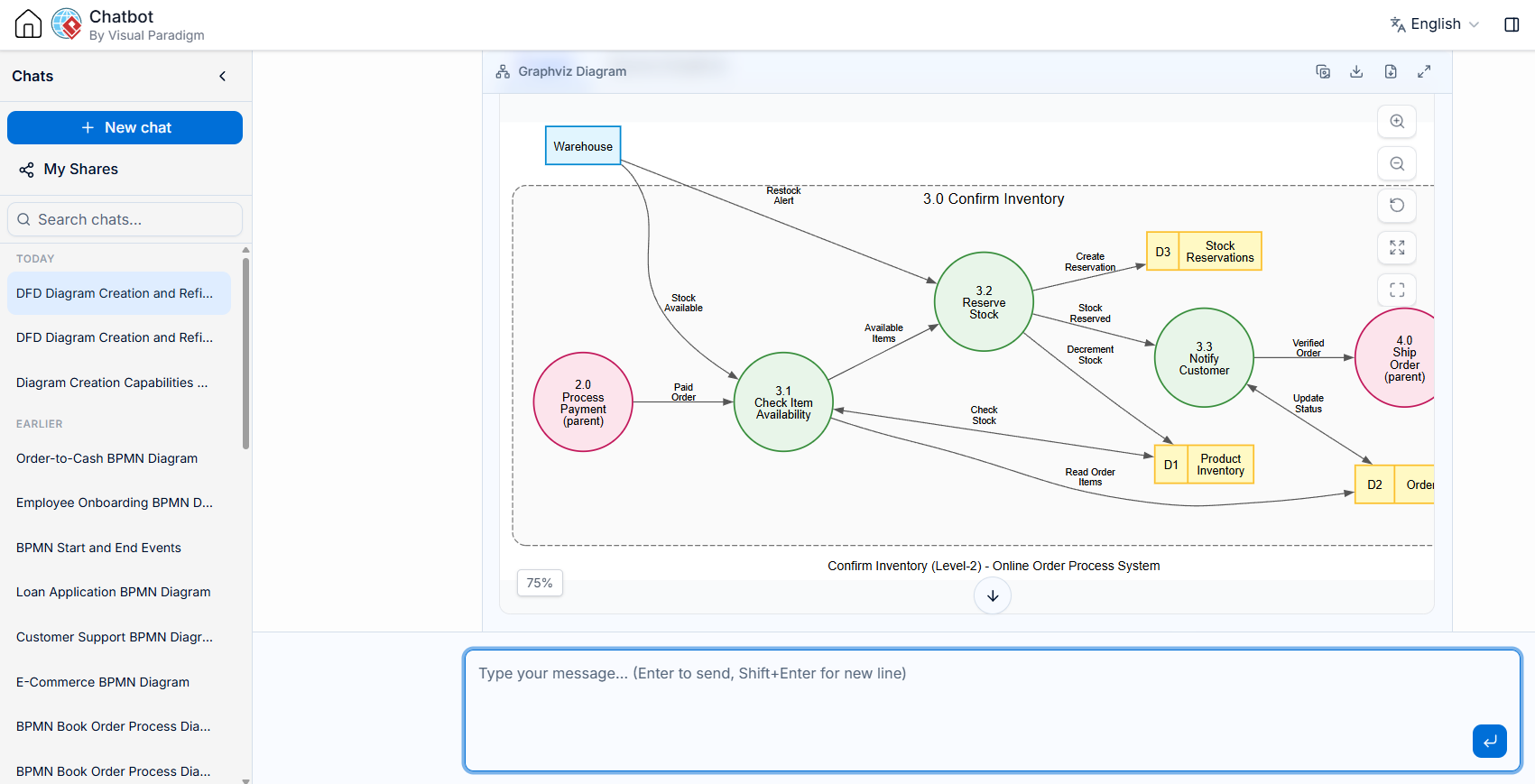Click the translate language icon
Screen dimensions: 1535x784
(1398, 24)
